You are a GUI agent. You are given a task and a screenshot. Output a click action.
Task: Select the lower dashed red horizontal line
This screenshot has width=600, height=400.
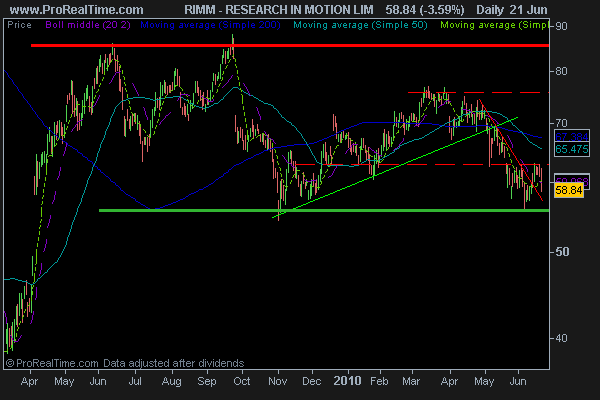pyautogui.click(x=422, y=165)
